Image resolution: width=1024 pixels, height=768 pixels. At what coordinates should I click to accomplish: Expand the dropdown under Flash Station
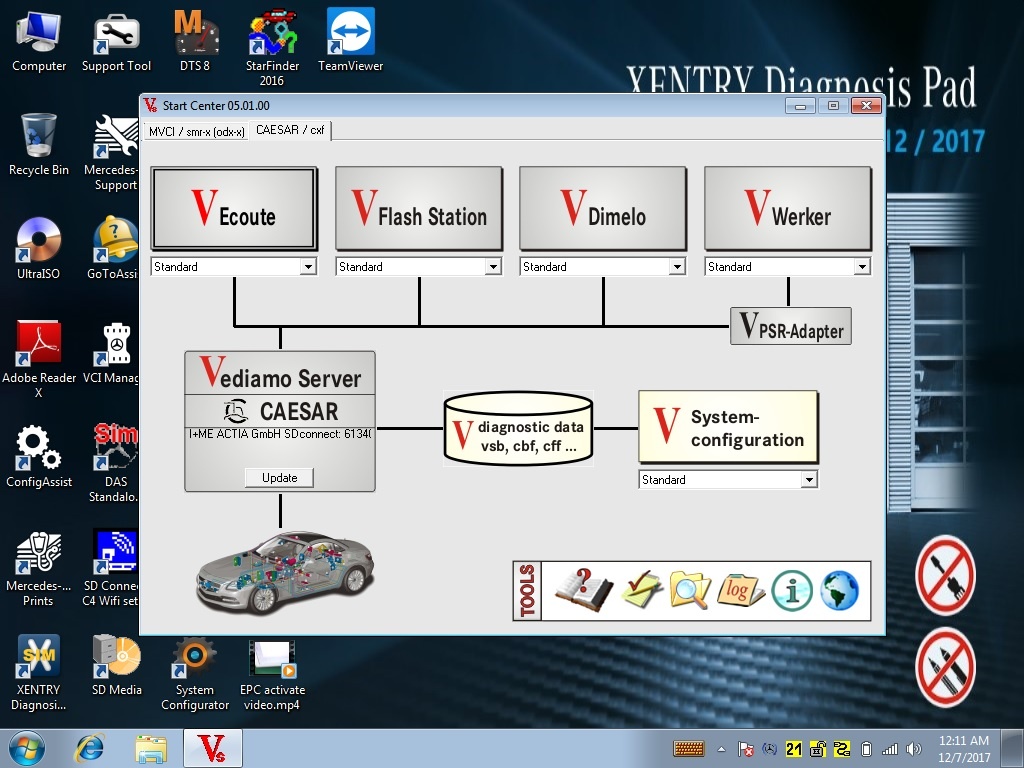point(492,267)
